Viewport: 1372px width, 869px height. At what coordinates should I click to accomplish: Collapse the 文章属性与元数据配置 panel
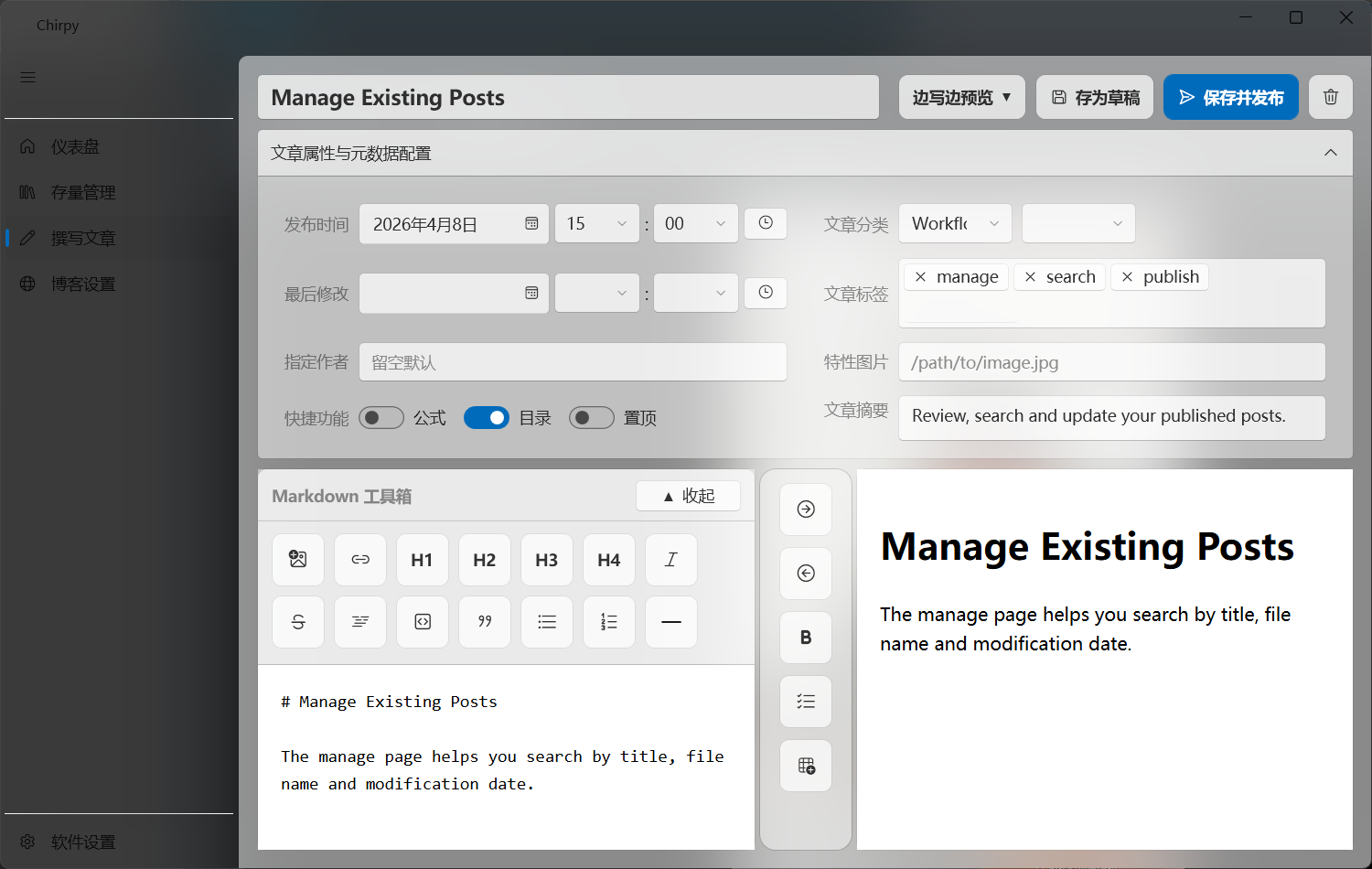(1331, 152)
